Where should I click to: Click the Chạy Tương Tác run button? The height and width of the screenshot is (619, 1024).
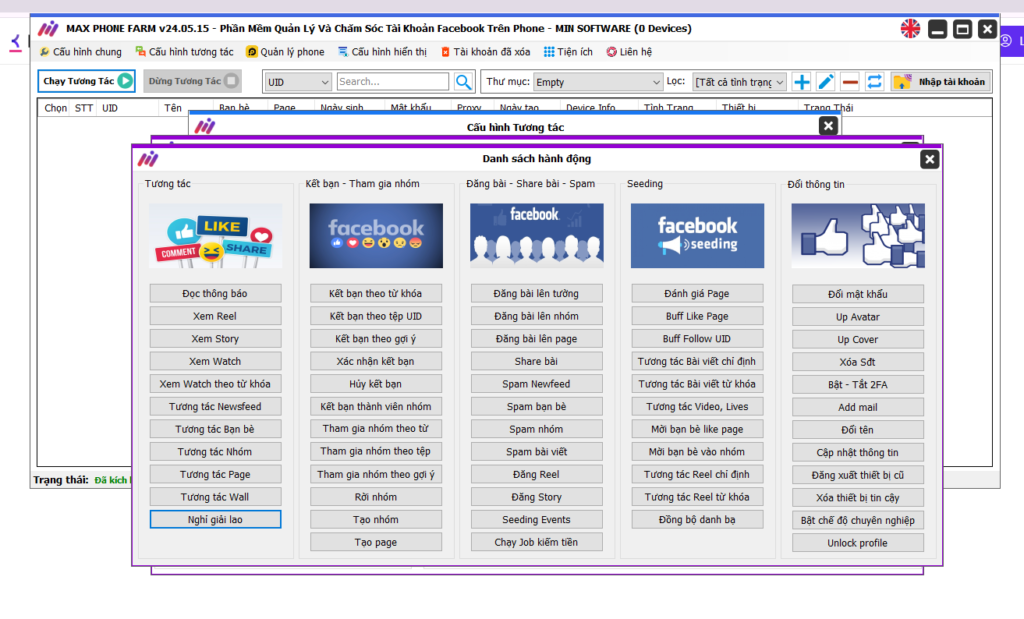(87, 81)
